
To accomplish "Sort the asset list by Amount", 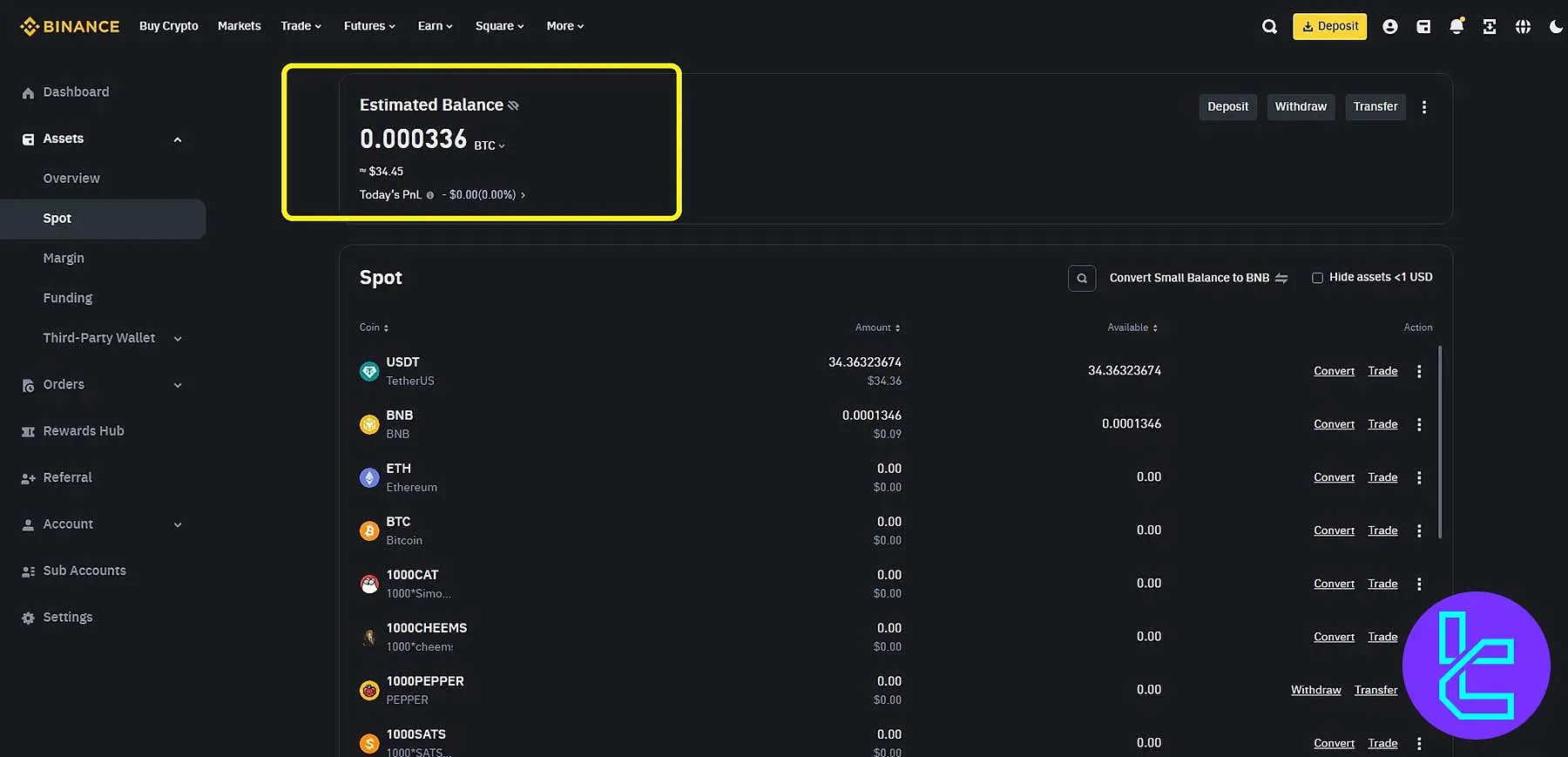I will coord(877,328).
